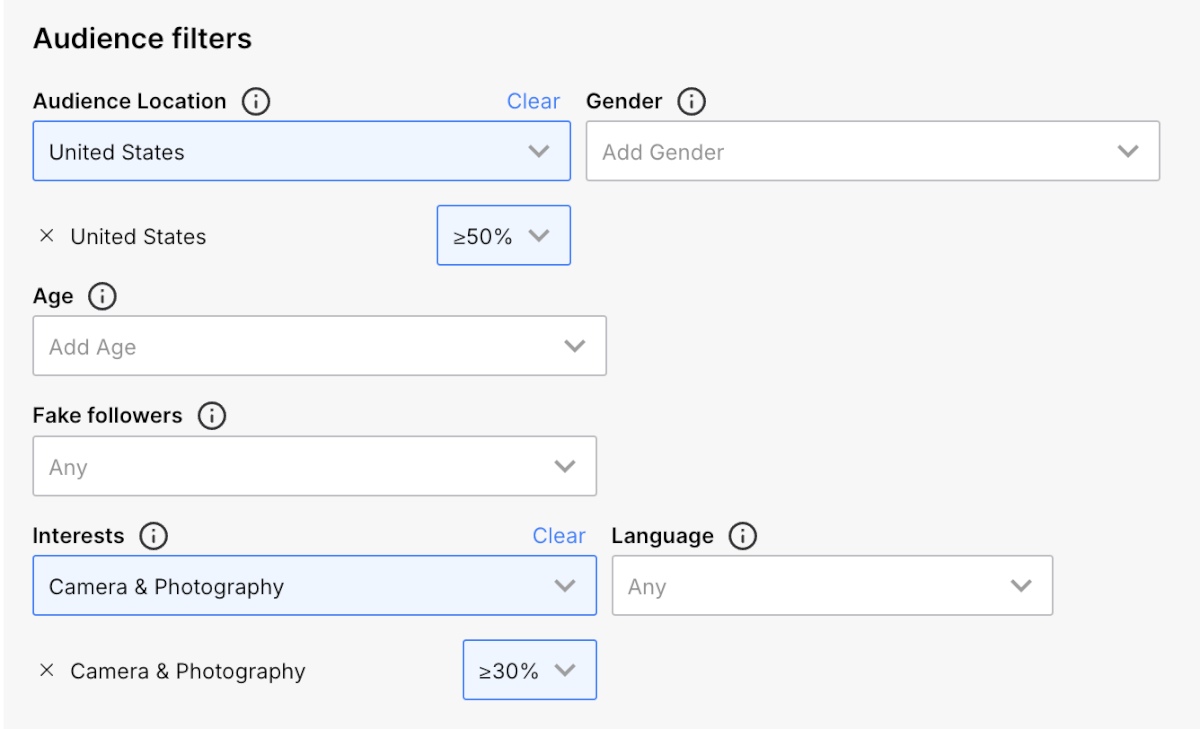Click the Interests info icon
This screenshot has width=1200, height=729.
click(153, 536)
